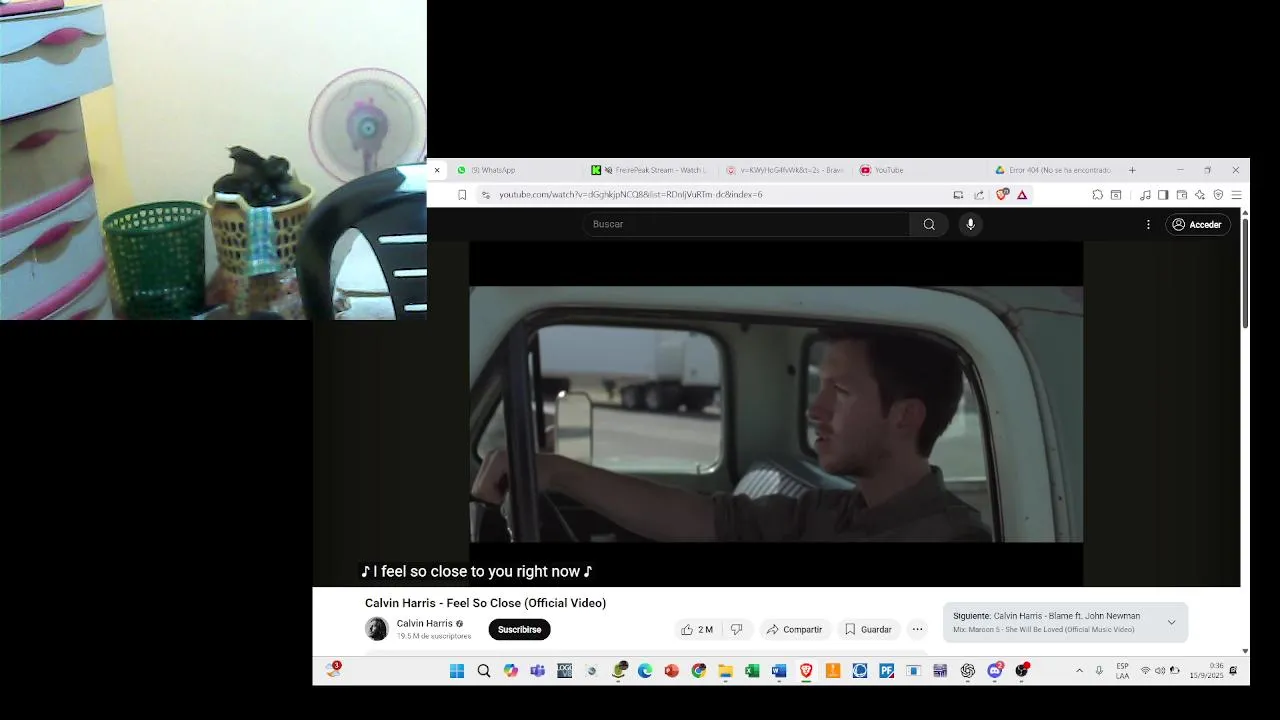Open the Calvin Harris channel name link
Viewport: 1280px width, 720px height.
[x=424, y=623]
